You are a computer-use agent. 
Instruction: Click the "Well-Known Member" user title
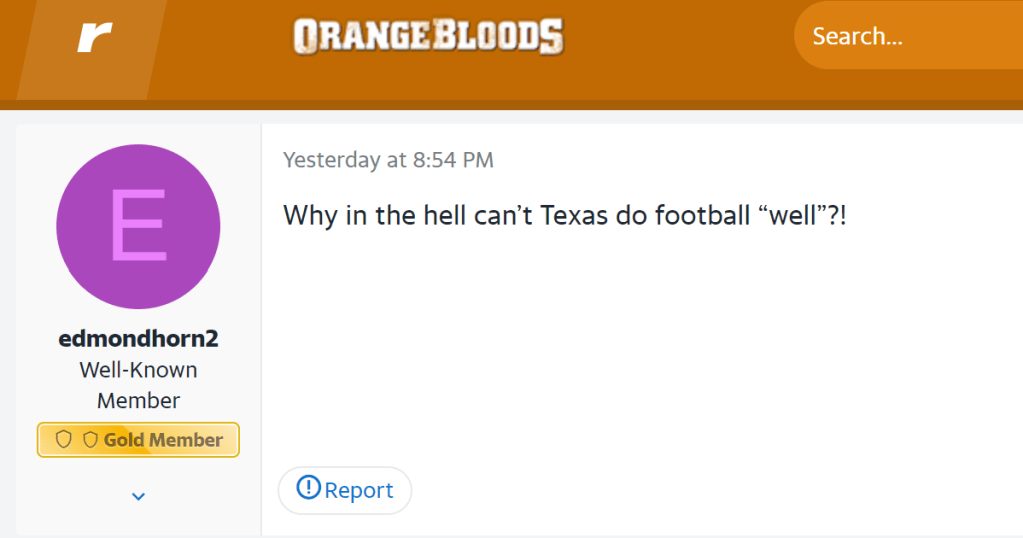pos(138,385)
